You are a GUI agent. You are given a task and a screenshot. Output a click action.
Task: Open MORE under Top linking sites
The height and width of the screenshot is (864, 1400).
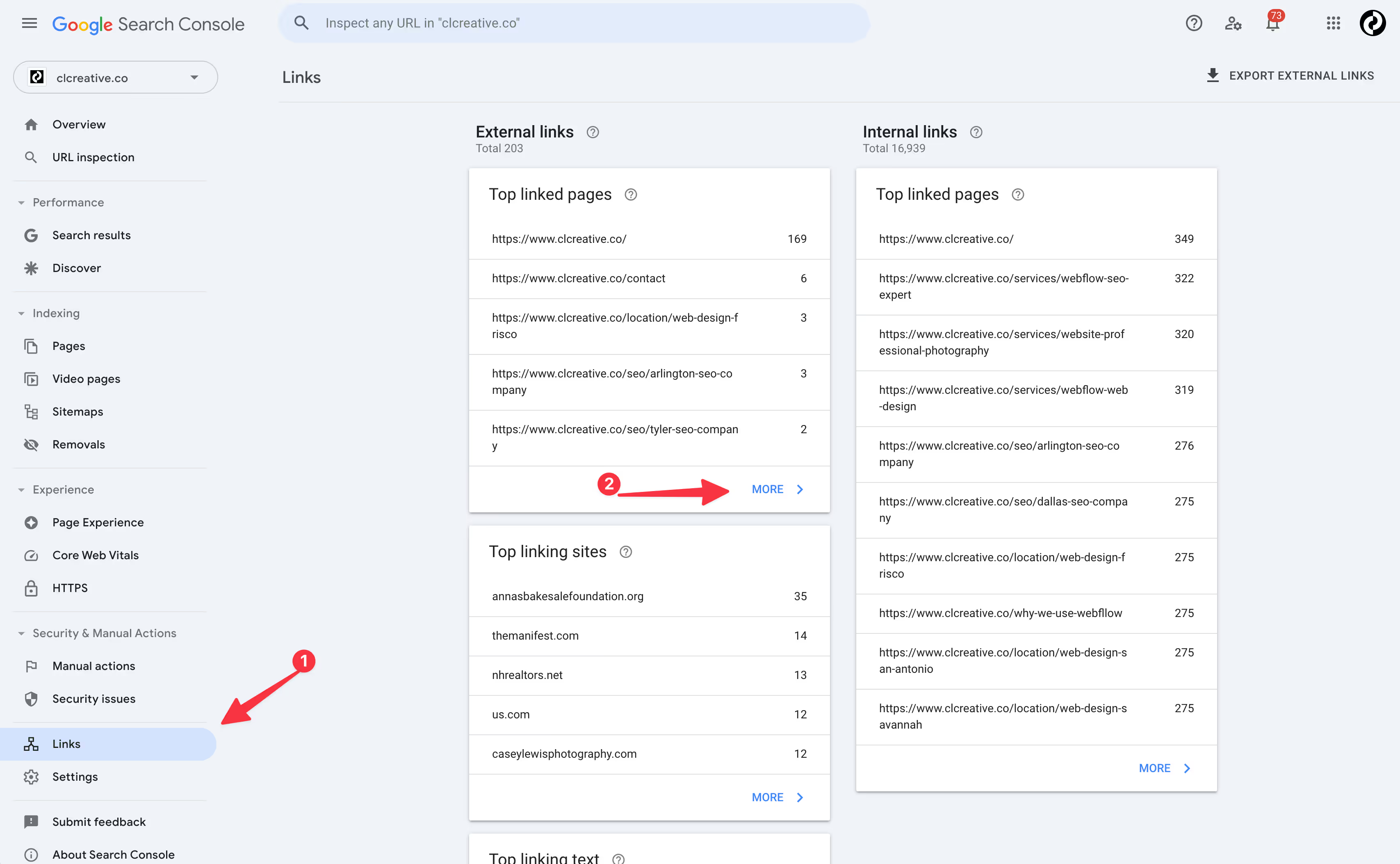point(778,797)
